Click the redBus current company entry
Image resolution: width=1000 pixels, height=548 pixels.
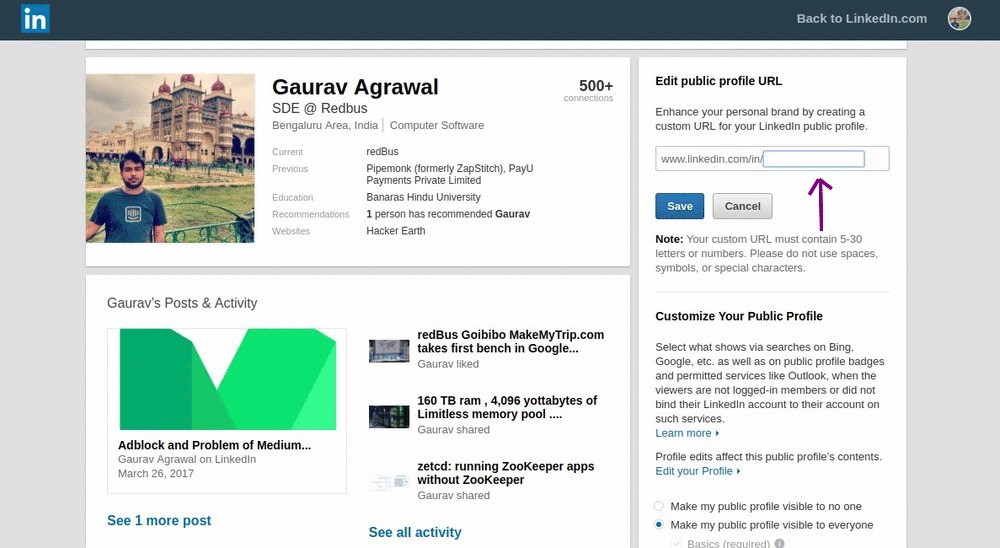click(x=382, y=152)
